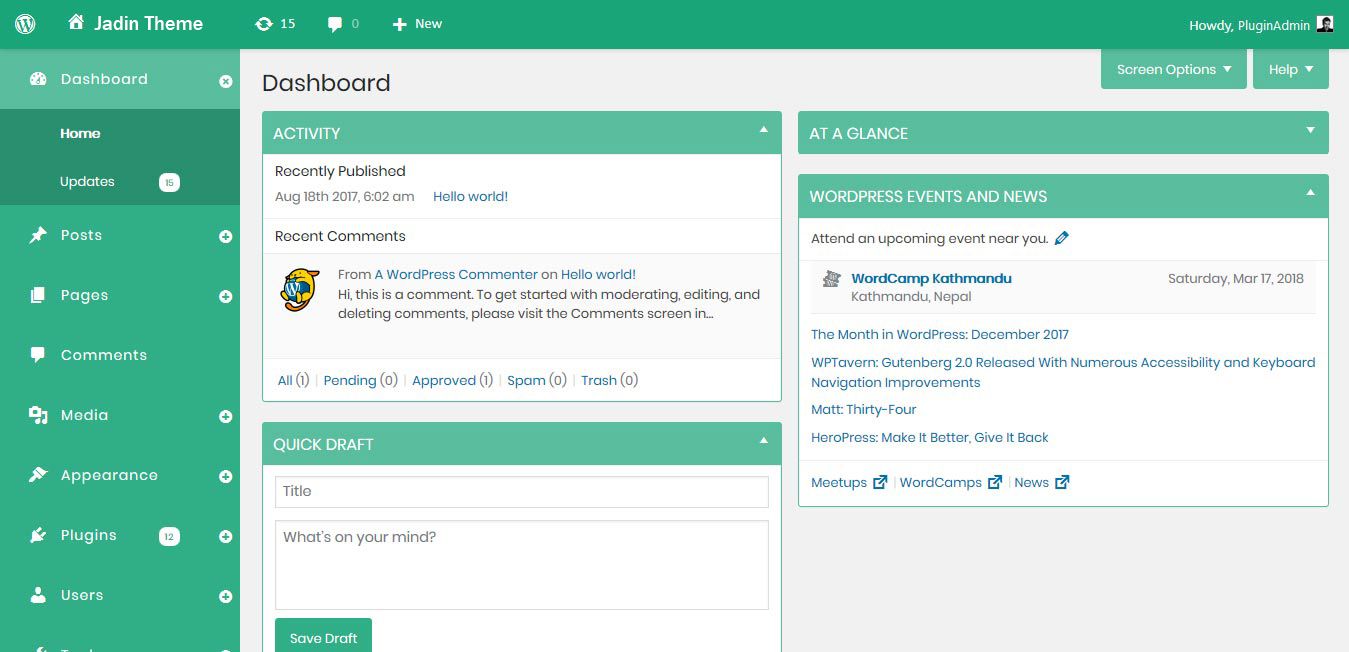Click the Dashboard gauge icon in sidebar
This screenshot has height=652, width=1349.
click(38, 79)
